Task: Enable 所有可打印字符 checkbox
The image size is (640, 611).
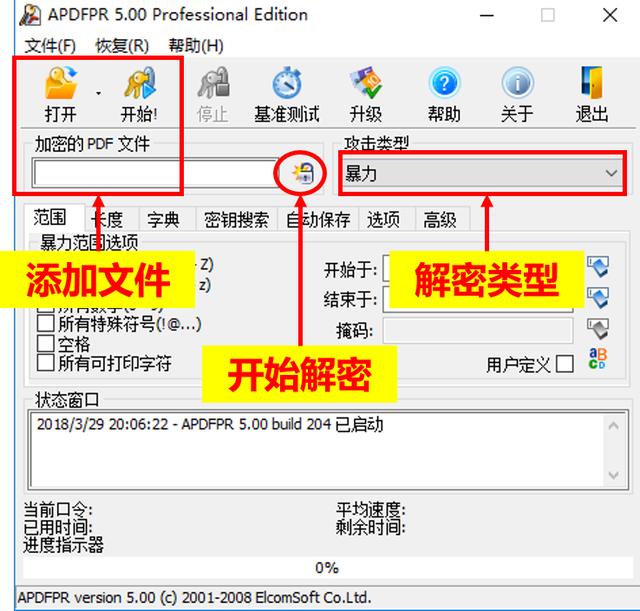Action: click(x=45, y=363)
